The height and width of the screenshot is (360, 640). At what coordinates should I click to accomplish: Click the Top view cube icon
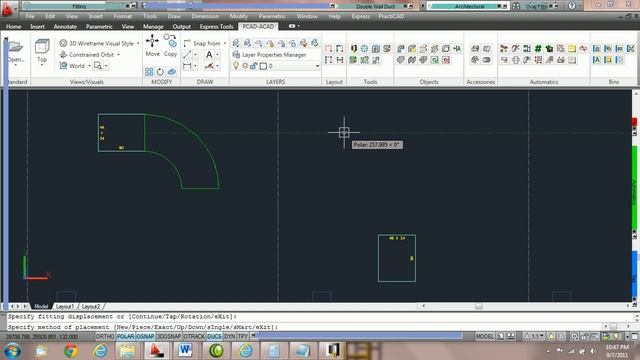point(42,46)
